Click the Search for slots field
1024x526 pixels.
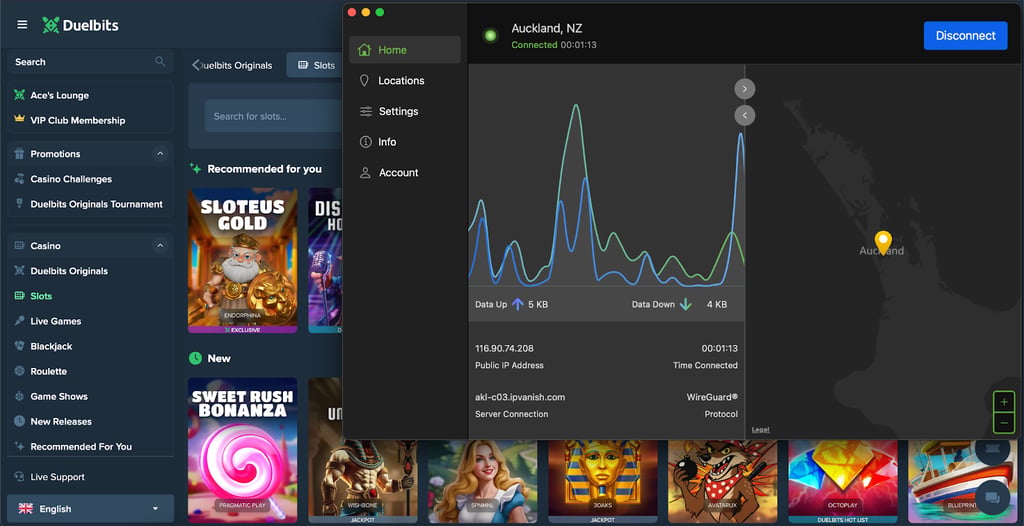[x=274, y=116]
